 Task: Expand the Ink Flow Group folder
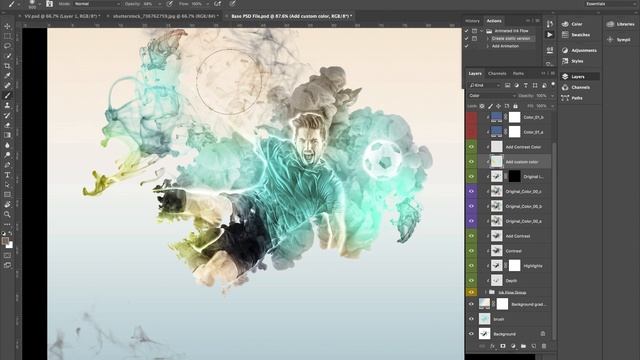click(485, 292)
